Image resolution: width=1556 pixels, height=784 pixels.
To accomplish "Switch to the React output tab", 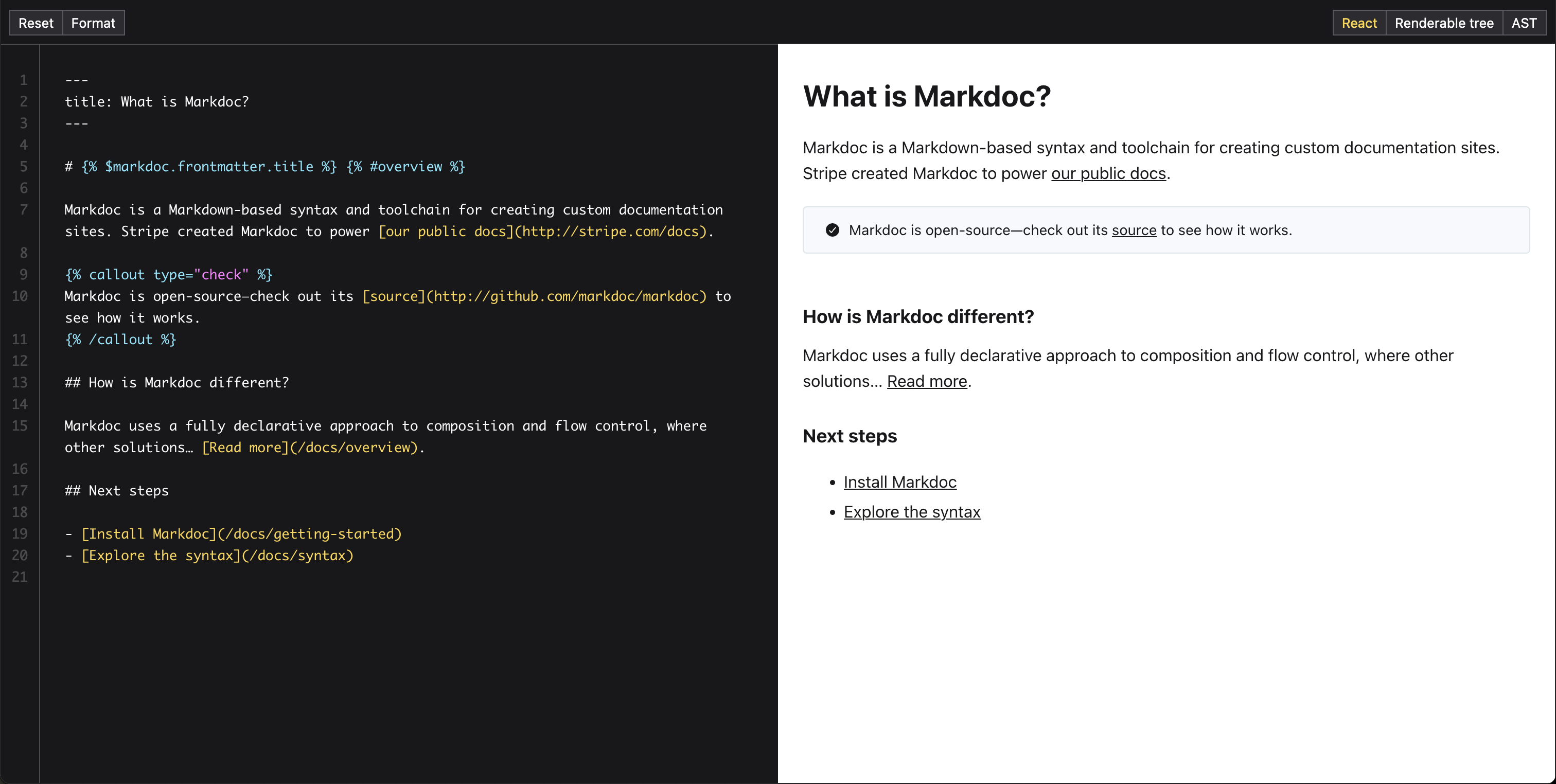I will tap(1359, 23).
